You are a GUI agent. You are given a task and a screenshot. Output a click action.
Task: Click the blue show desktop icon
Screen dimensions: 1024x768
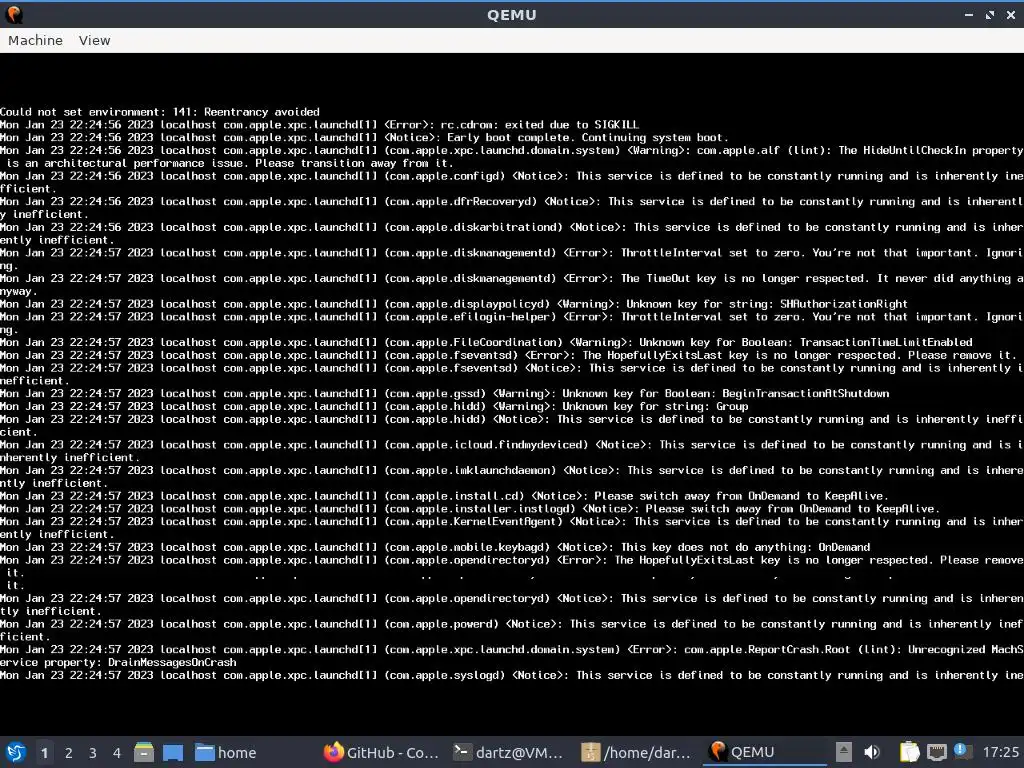point(173,752)
